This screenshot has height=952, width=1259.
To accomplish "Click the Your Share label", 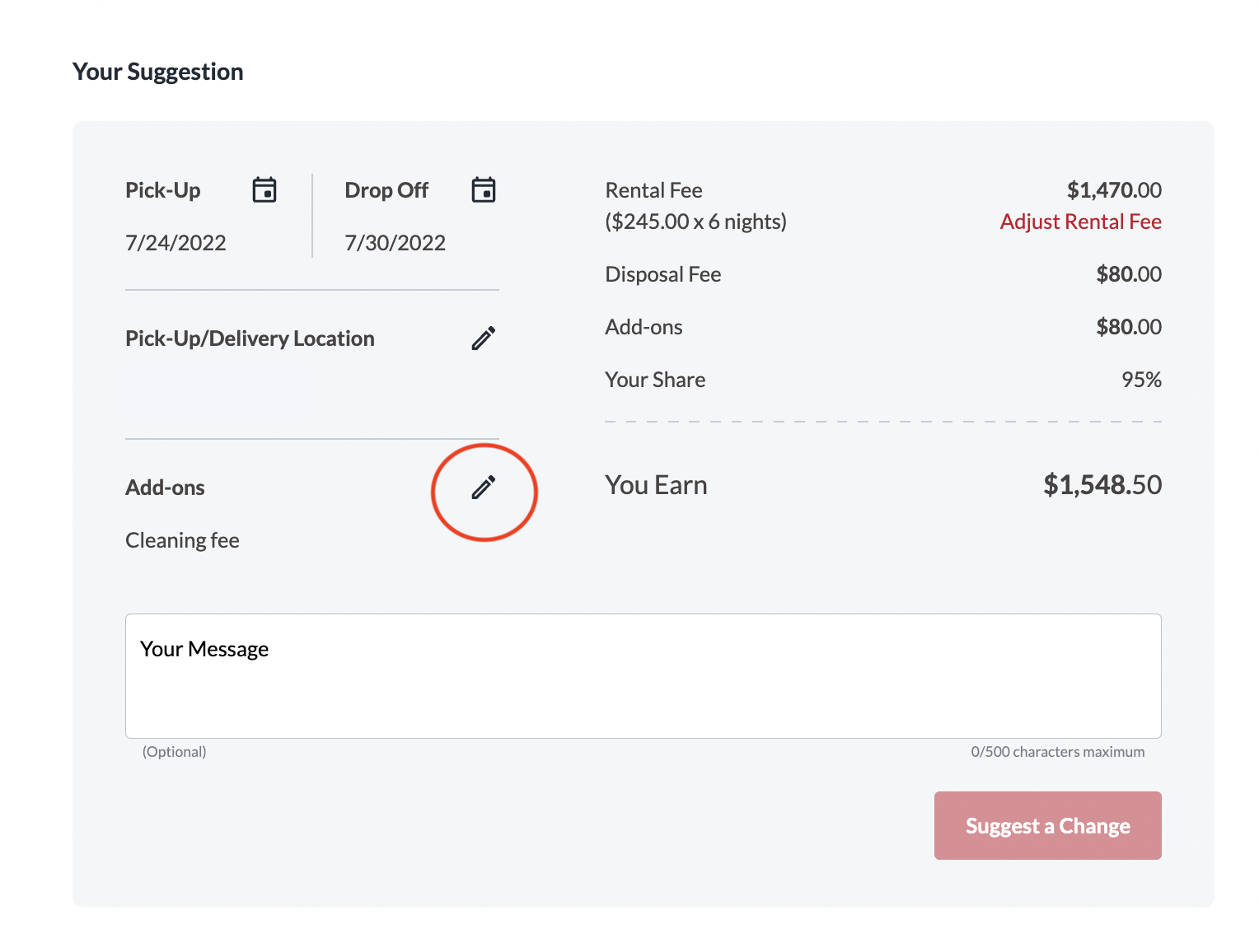I will [655, 380].
